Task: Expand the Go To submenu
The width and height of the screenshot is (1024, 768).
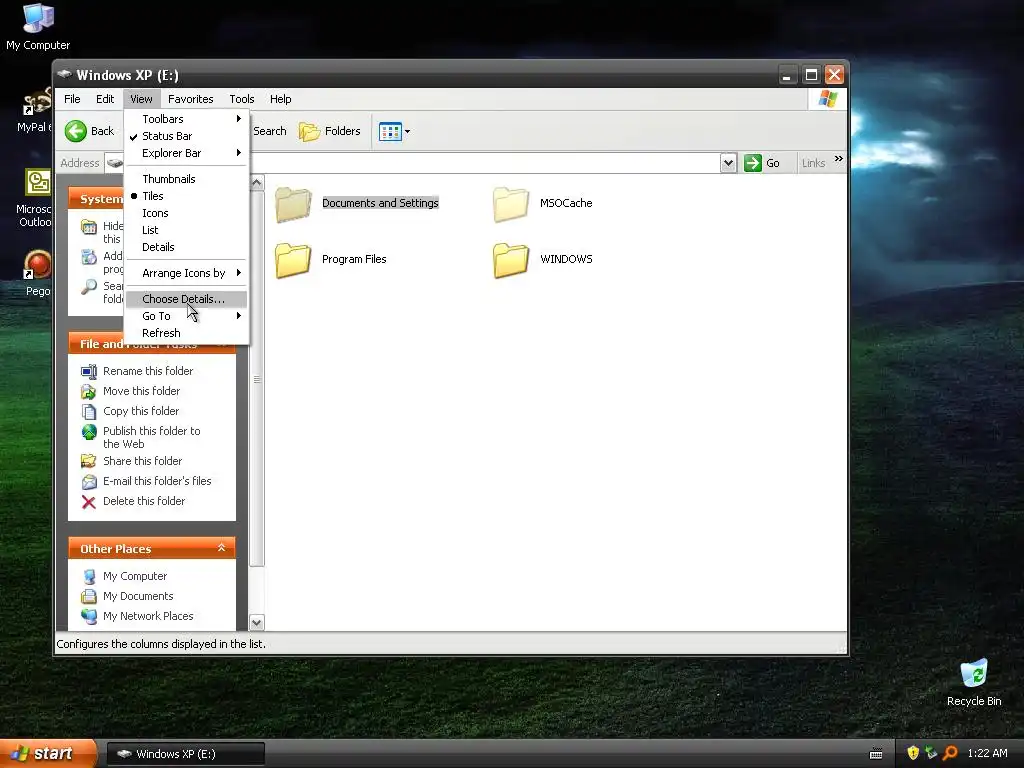Action: (x=186, y=316)
